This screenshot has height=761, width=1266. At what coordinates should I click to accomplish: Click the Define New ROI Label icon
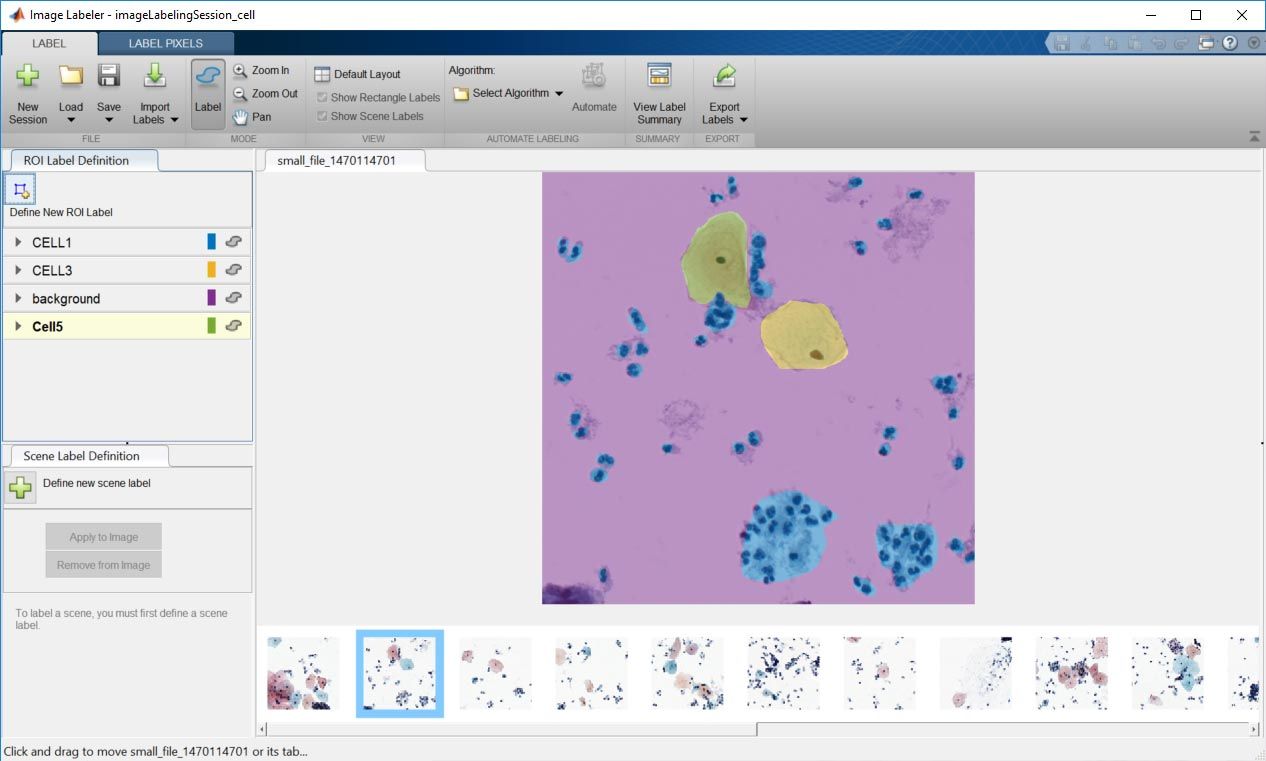(x=20, y=187)
